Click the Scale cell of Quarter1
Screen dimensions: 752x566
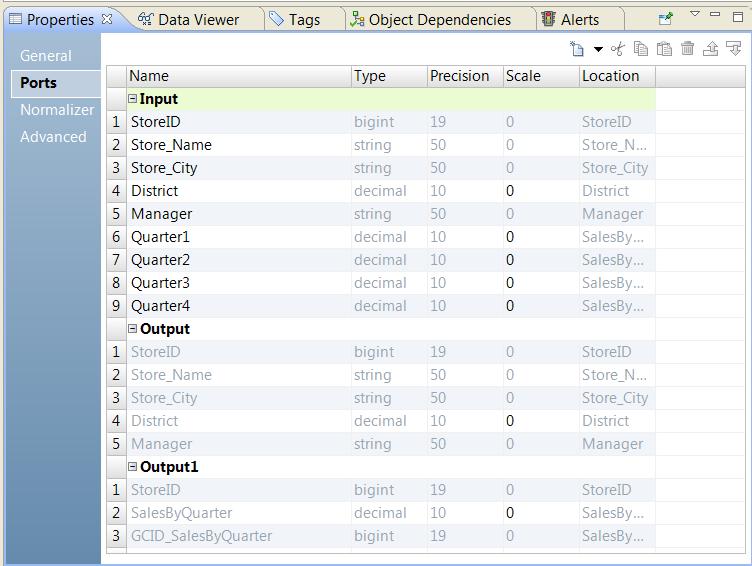(x=541, y=237)
